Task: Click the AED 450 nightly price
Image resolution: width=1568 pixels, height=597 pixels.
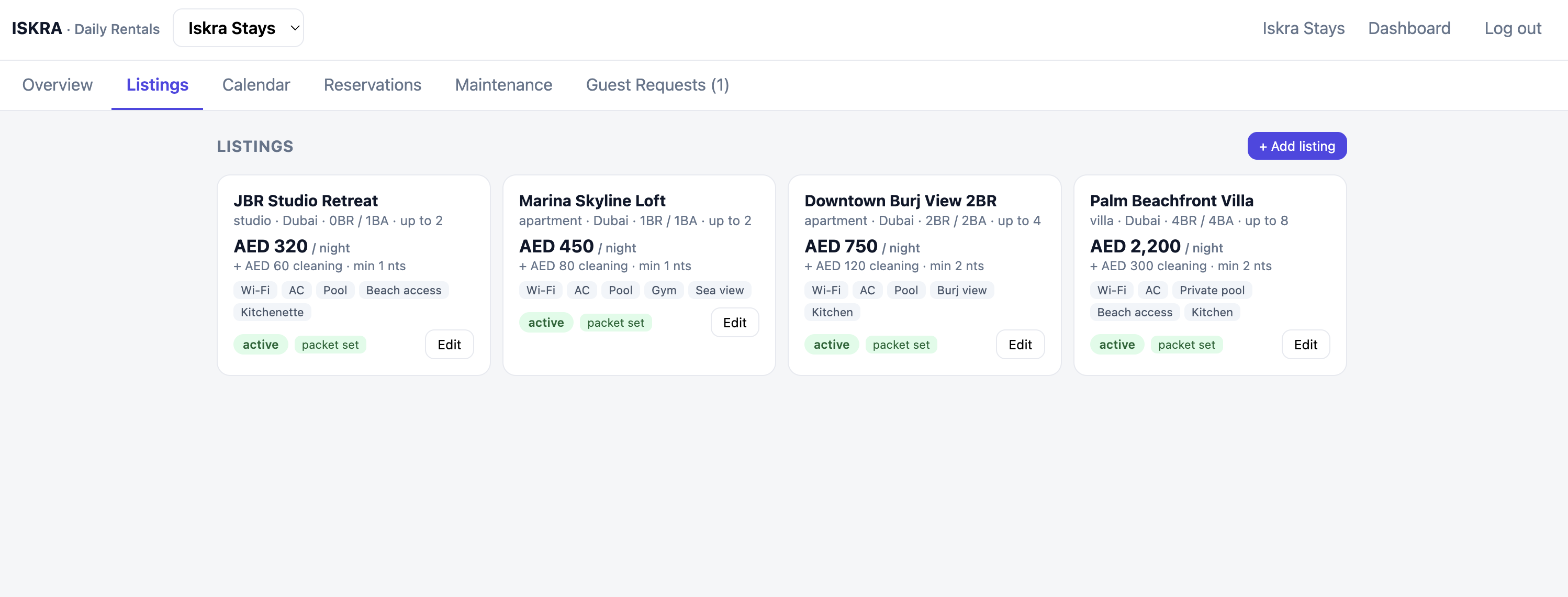Action: point(577,246)
